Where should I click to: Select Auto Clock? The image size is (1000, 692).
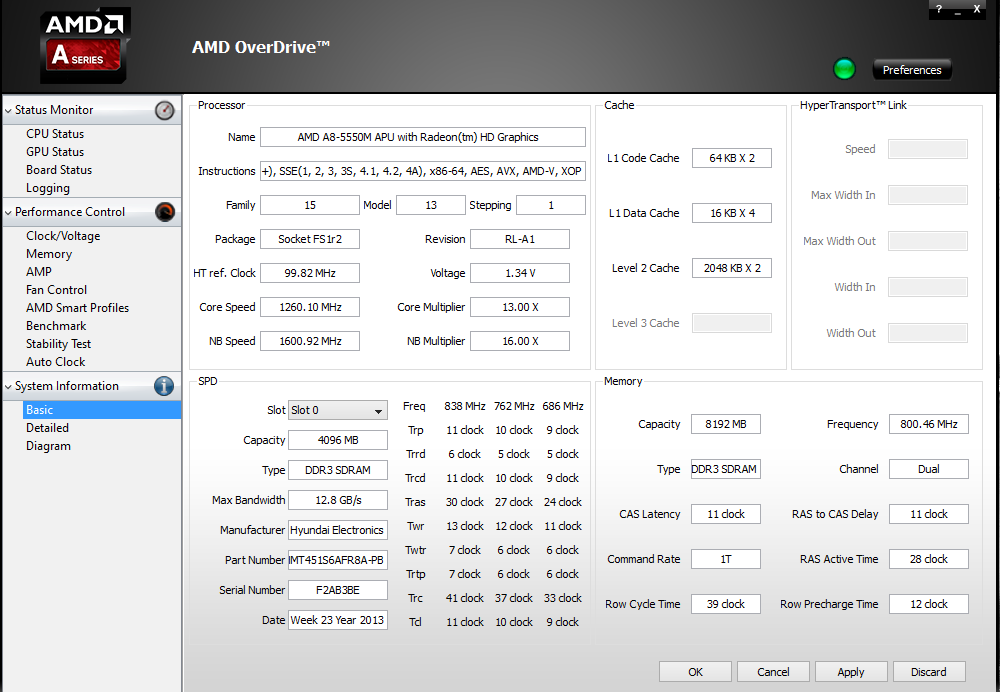55,362
